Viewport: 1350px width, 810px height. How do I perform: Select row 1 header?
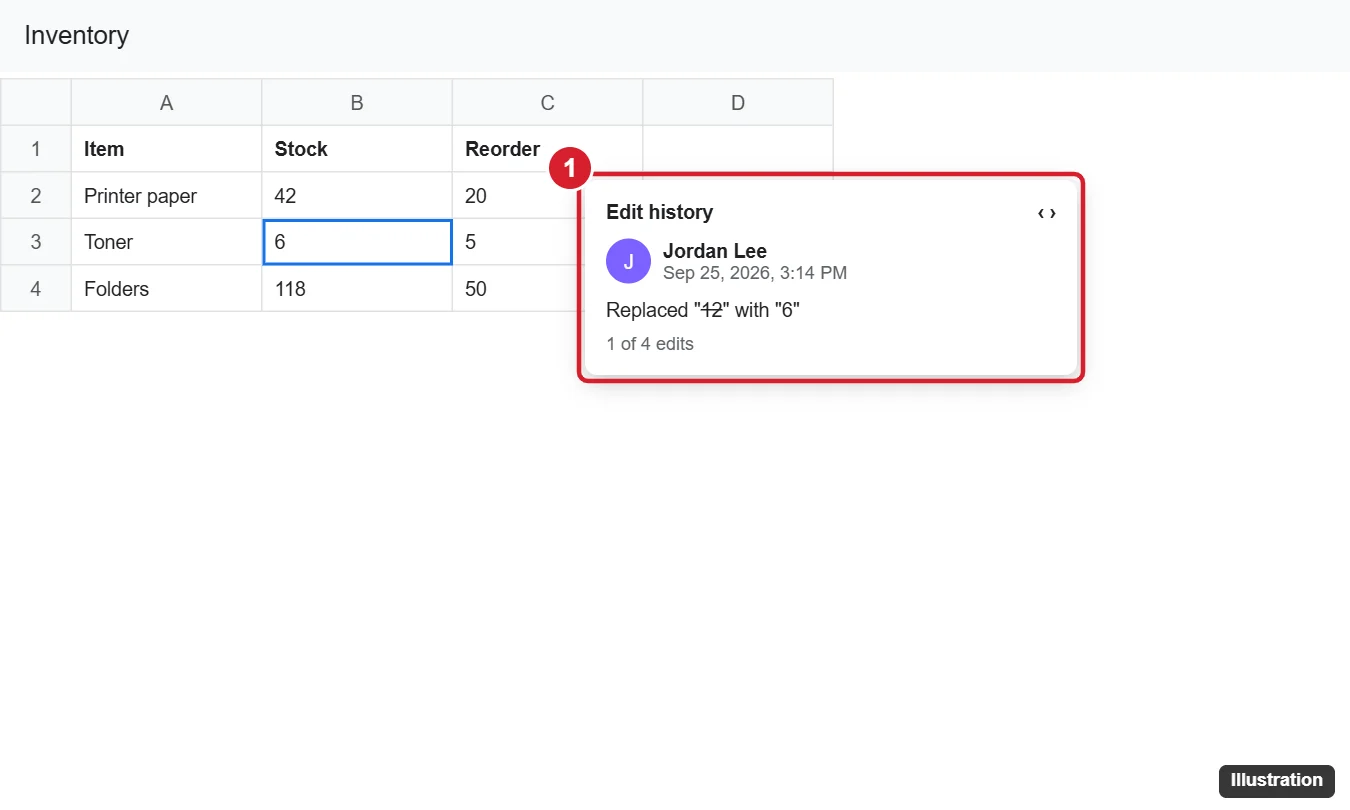(36, 149)
